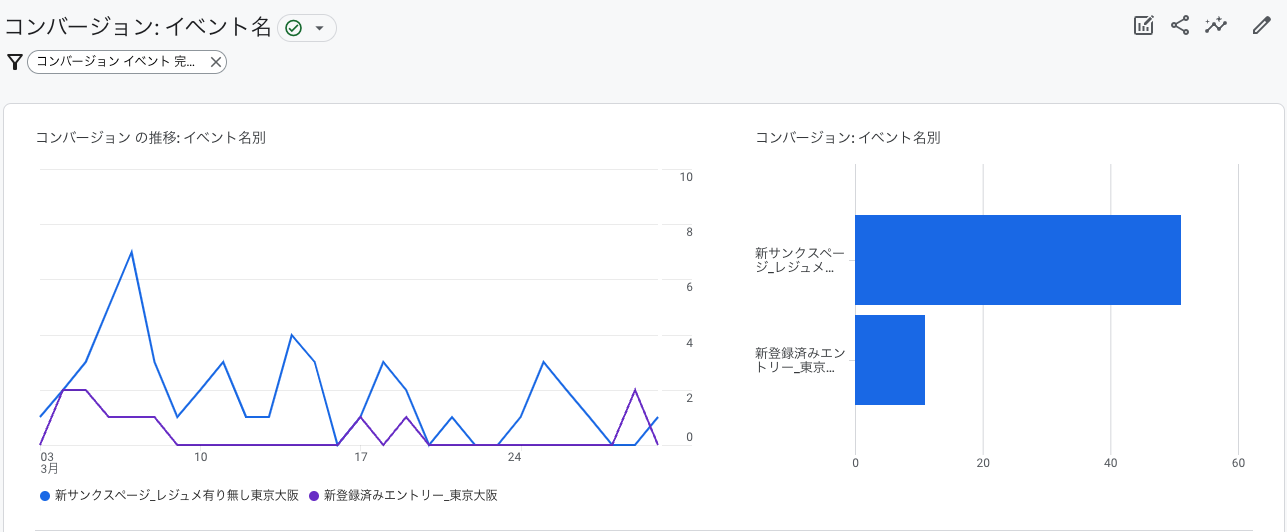The image size is (1287, 532).
Task: Open the customize report pencil icon
Action: click(1261, 27)
